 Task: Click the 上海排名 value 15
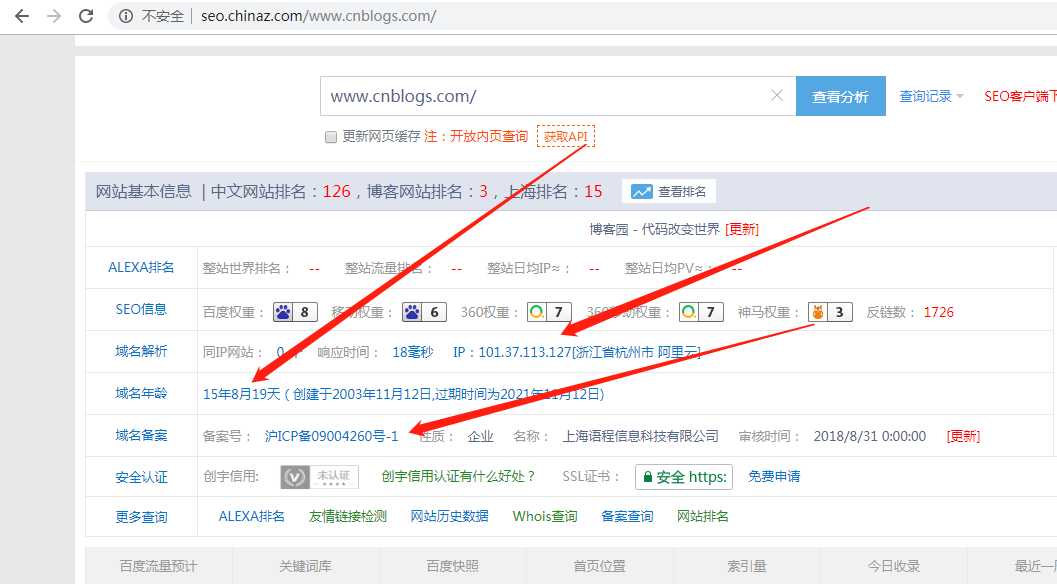coord(593,192)
